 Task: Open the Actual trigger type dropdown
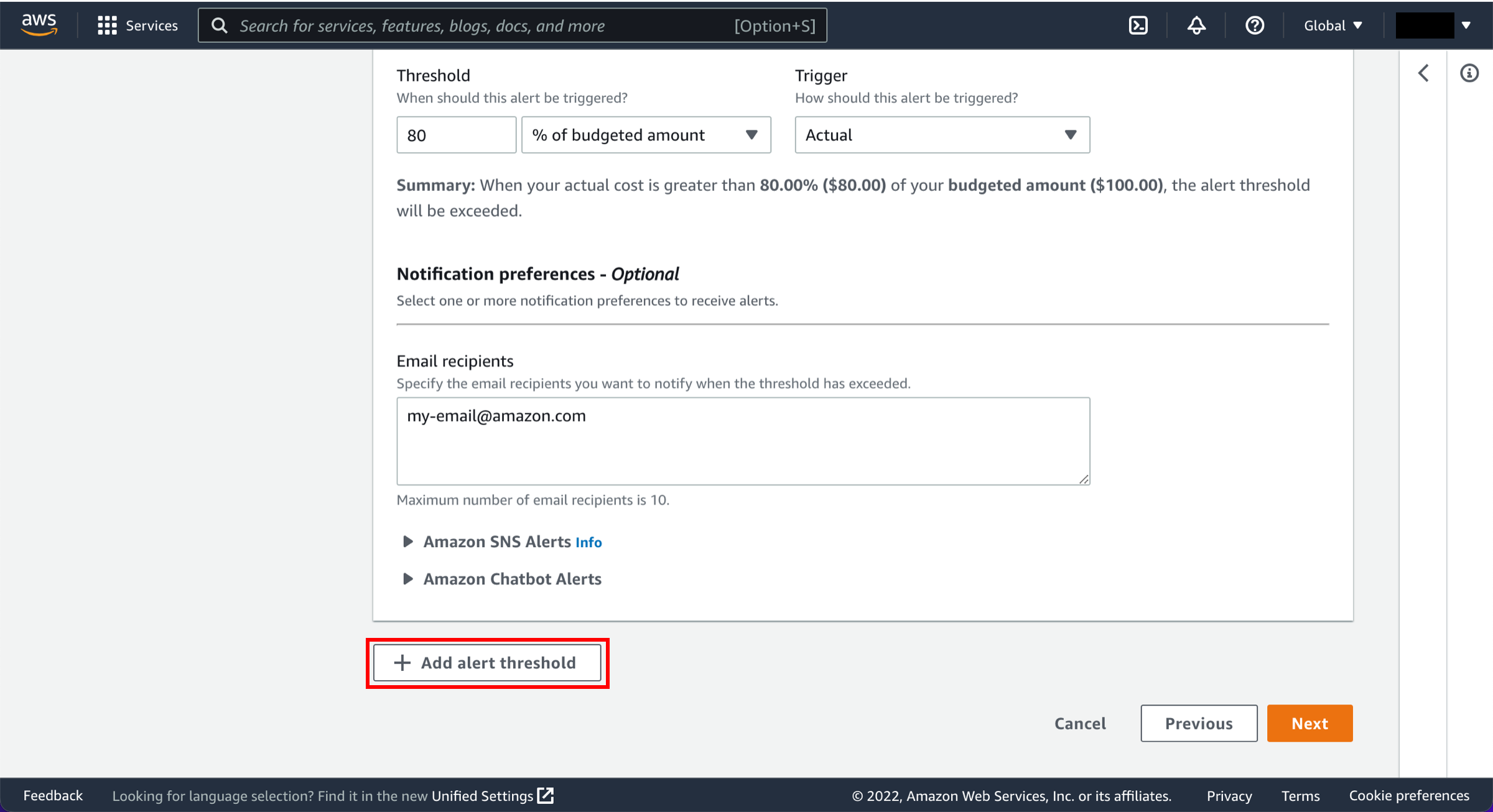click(941, 134)
